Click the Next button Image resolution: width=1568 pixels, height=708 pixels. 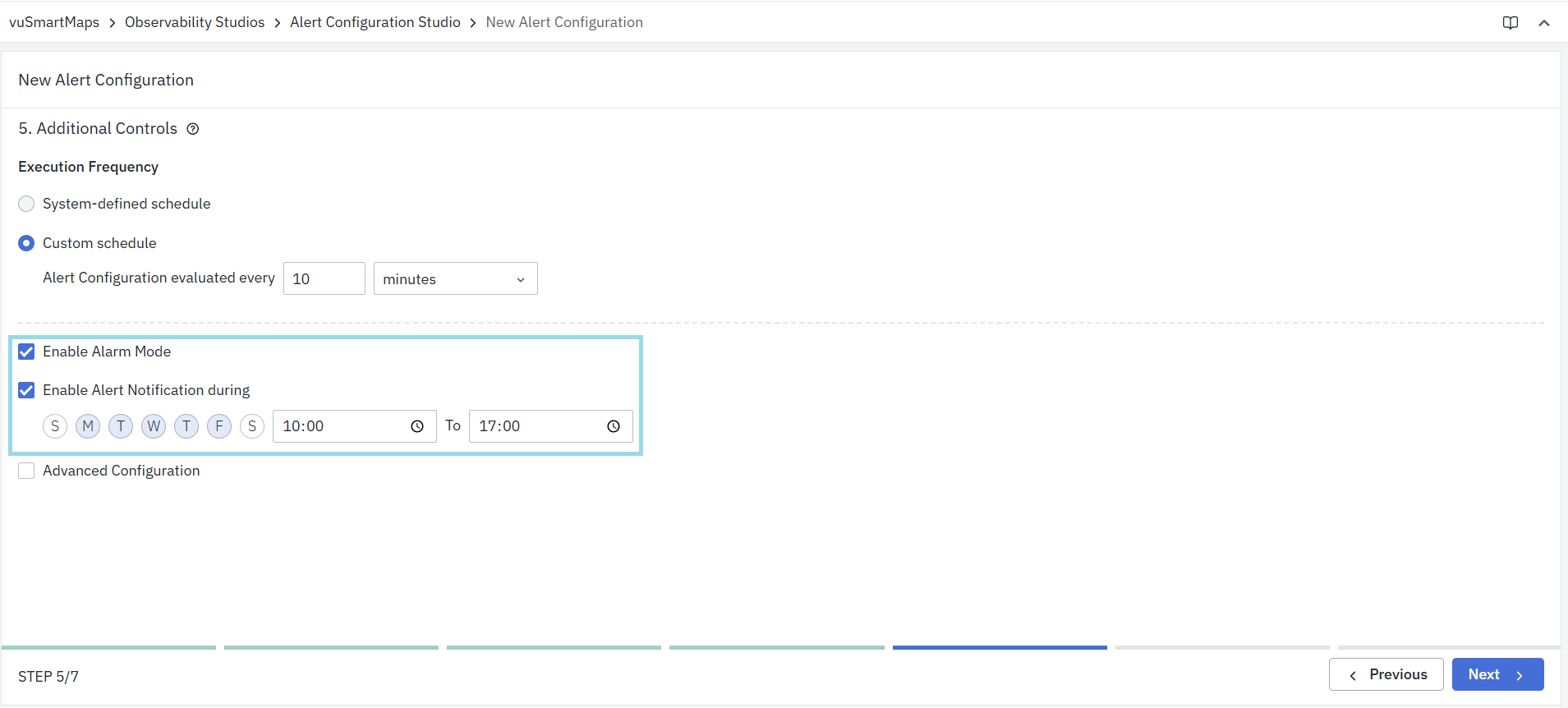tap(1497, 674)
